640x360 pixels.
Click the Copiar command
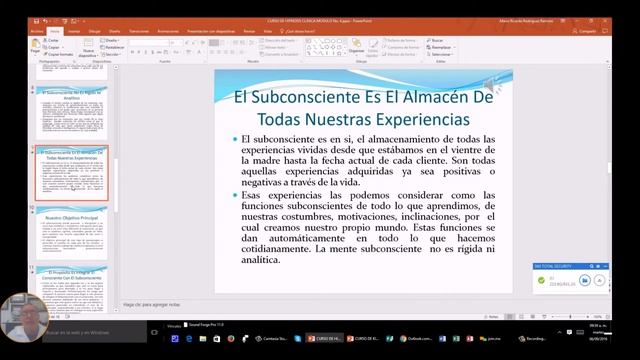point(51,47)
